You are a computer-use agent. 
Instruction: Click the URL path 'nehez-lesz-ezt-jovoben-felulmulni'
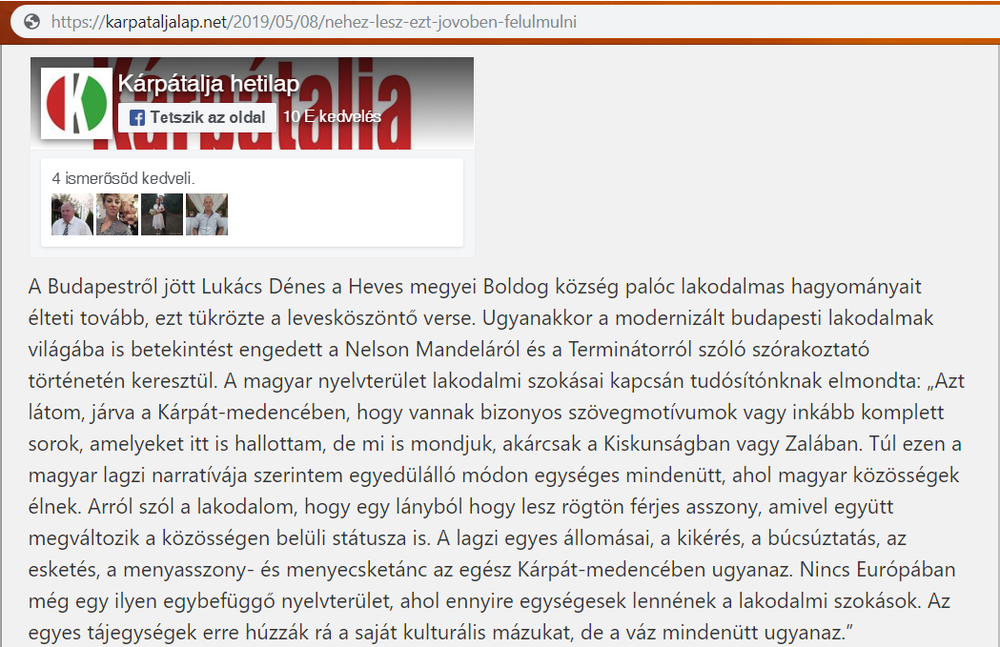454,21
